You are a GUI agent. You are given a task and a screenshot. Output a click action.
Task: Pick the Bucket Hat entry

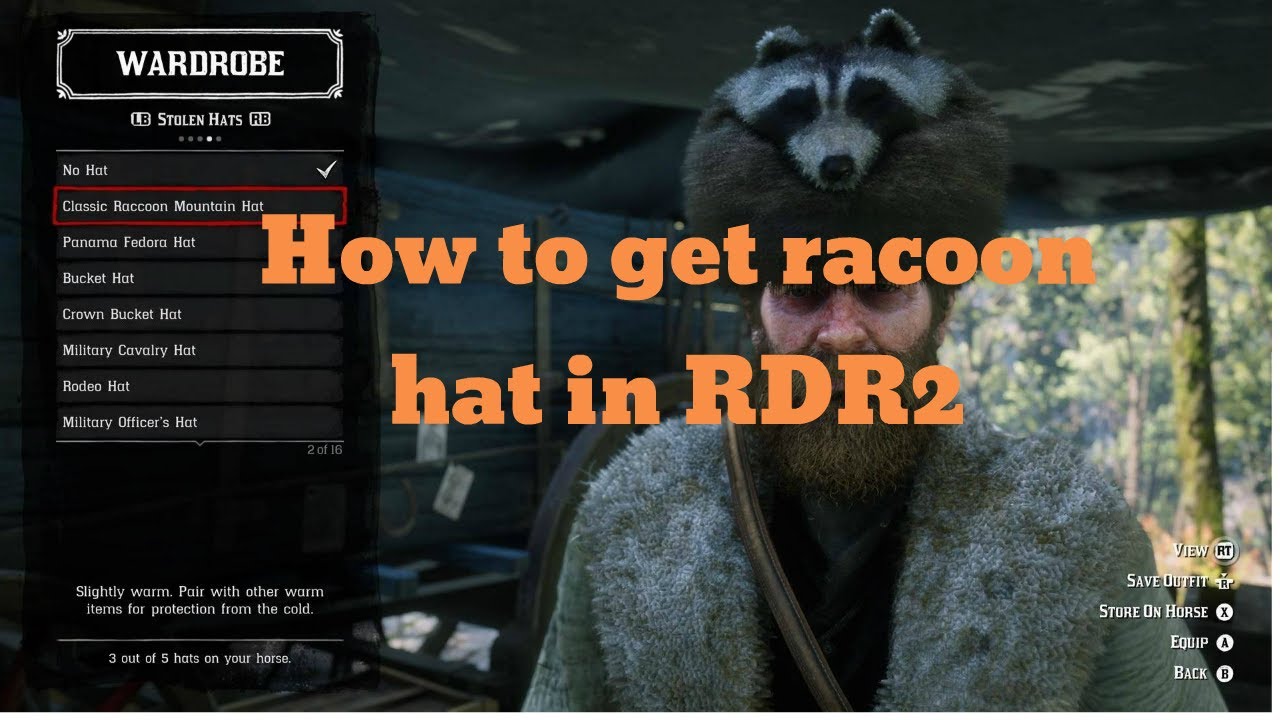(x=200, y=278)
